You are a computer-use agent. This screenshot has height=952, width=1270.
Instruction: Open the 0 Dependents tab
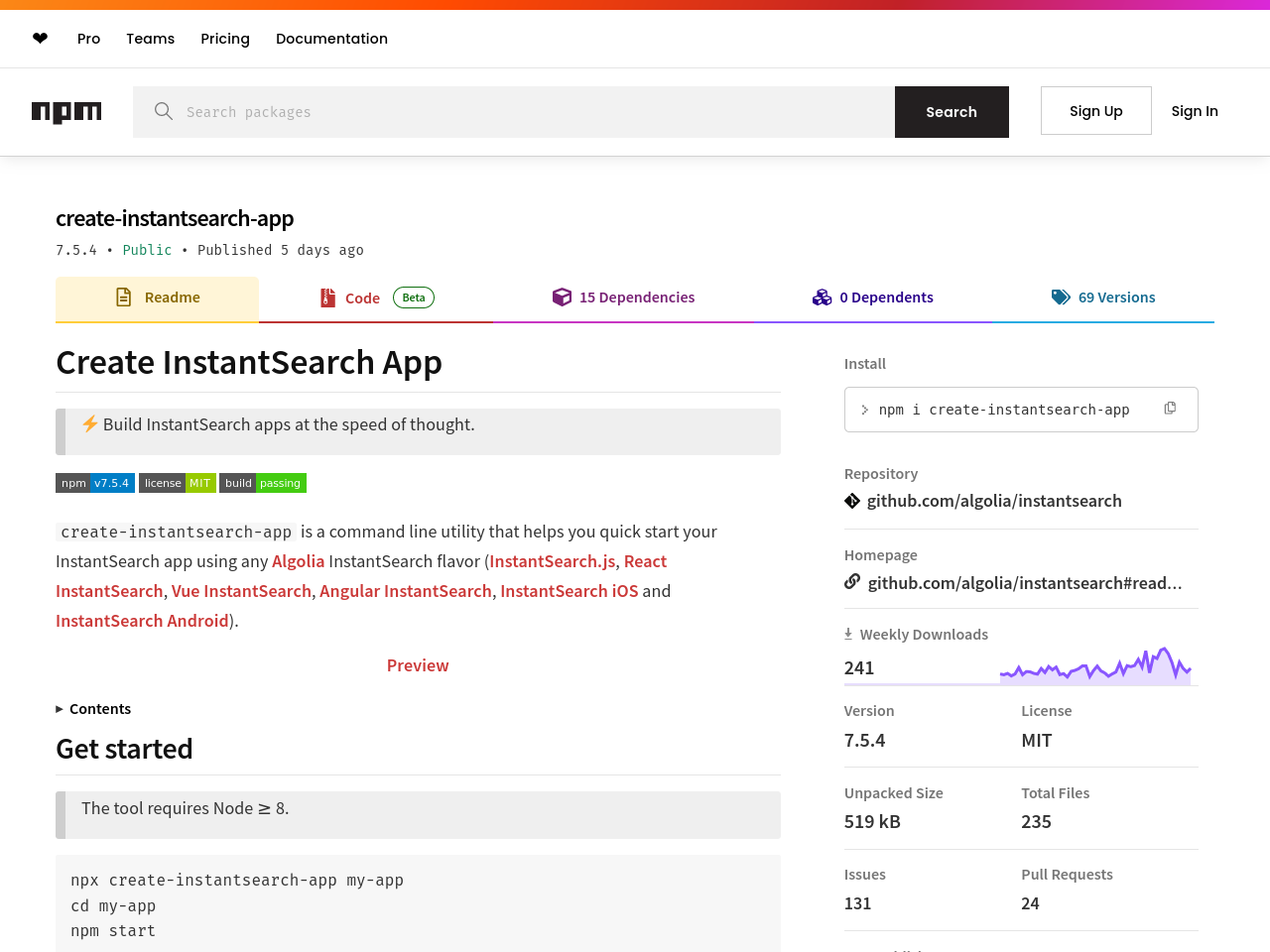coord(872,298)
